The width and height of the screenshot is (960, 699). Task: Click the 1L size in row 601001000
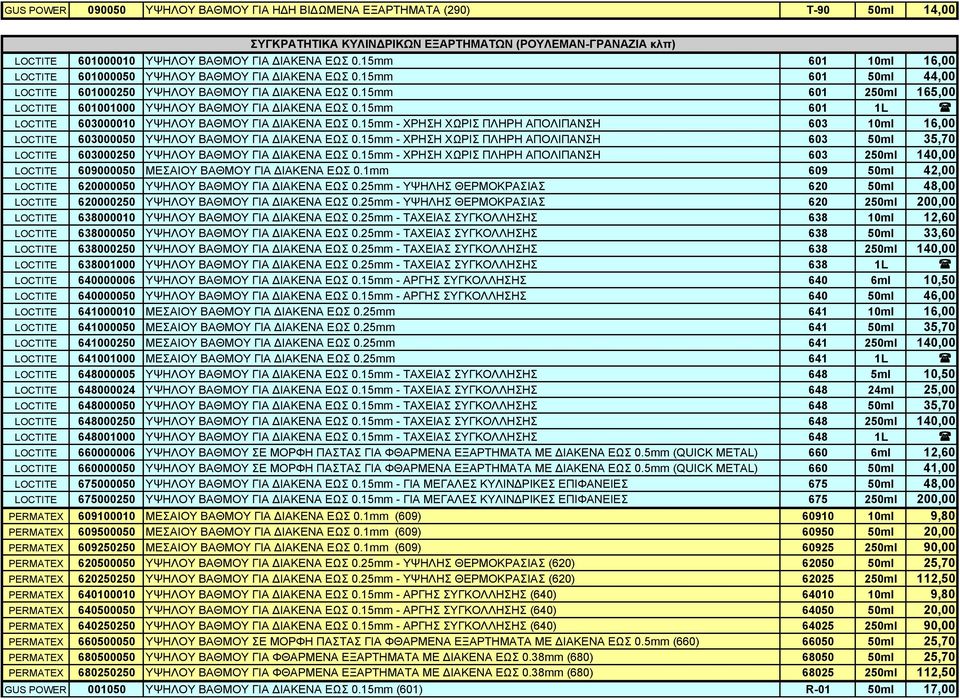[881, 108]
